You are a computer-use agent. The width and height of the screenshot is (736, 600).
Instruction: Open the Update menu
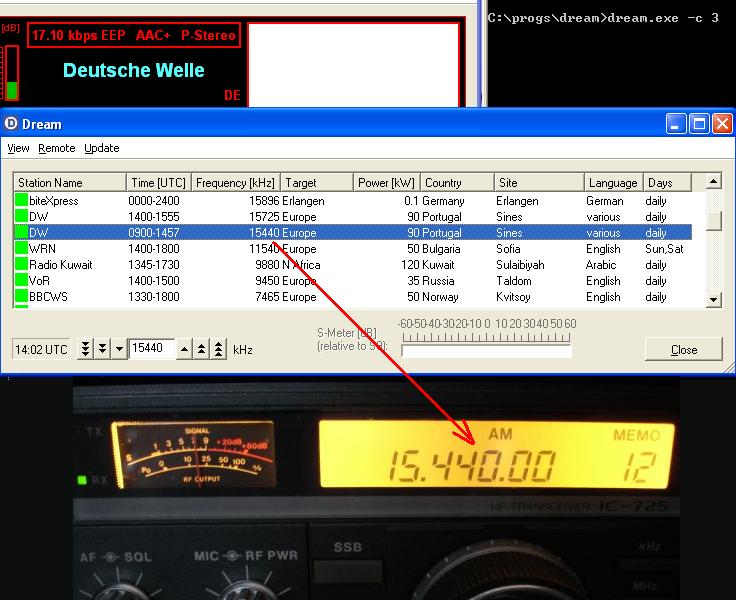(102, 148)
